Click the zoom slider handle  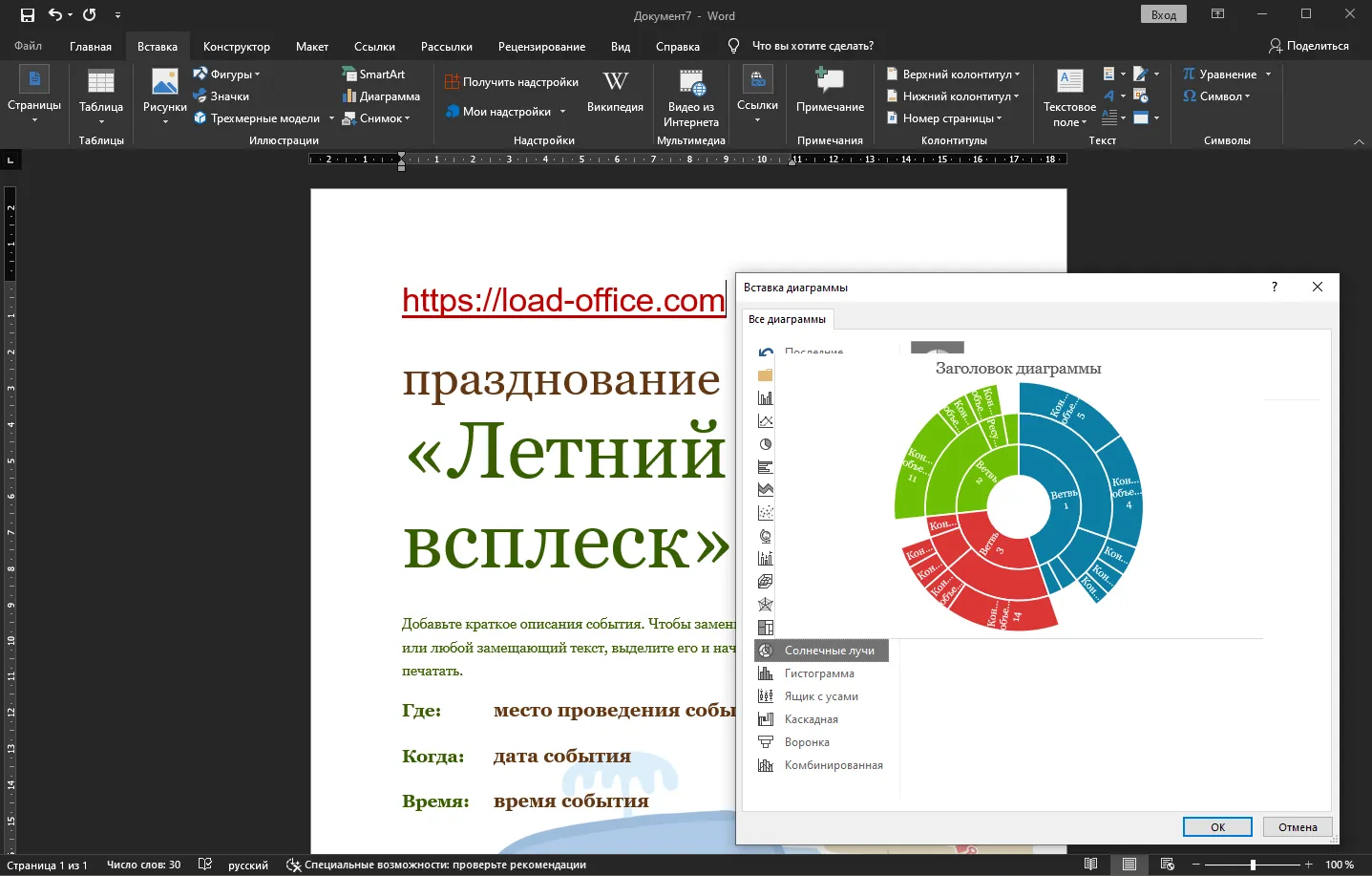point(1253,865)
